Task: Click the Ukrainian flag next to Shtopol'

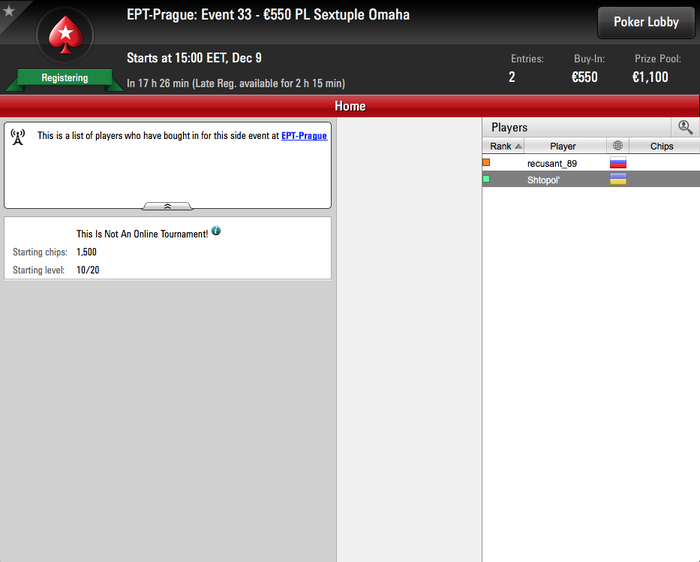Action: click(618, 179)
